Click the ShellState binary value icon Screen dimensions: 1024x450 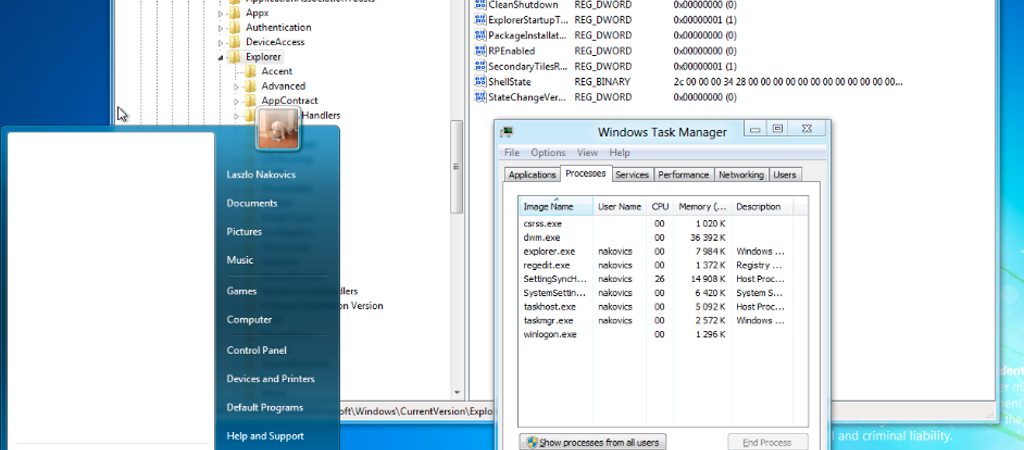click(481, 82)
